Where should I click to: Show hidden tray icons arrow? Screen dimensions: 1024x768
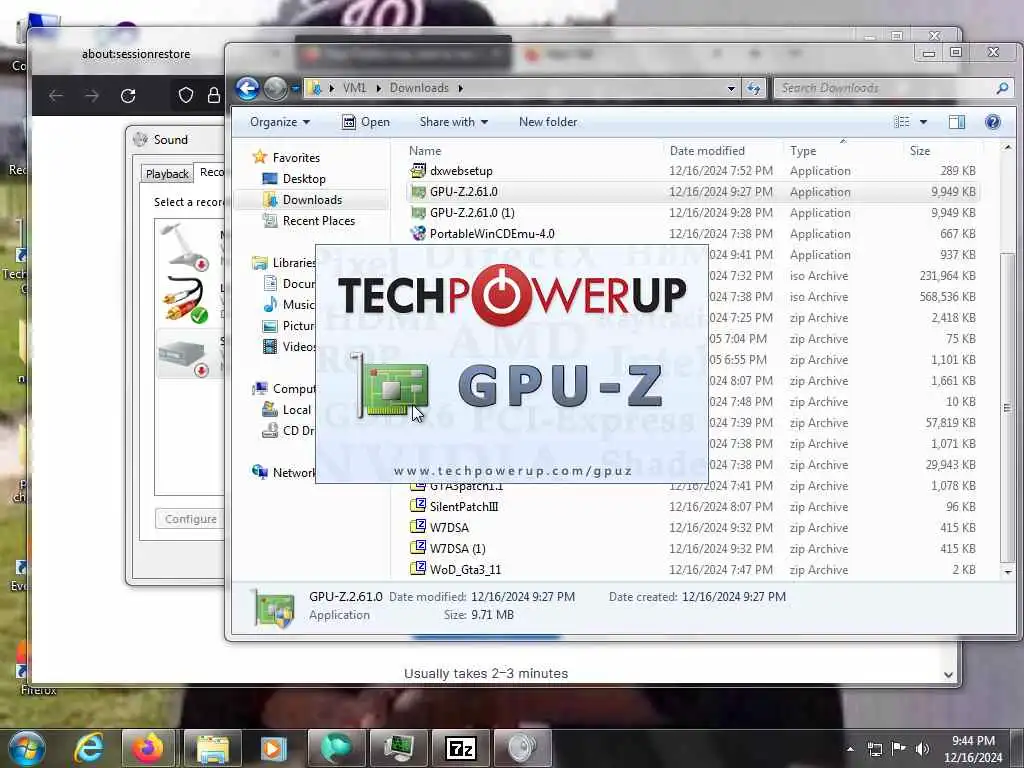click(x=850, y=749)
